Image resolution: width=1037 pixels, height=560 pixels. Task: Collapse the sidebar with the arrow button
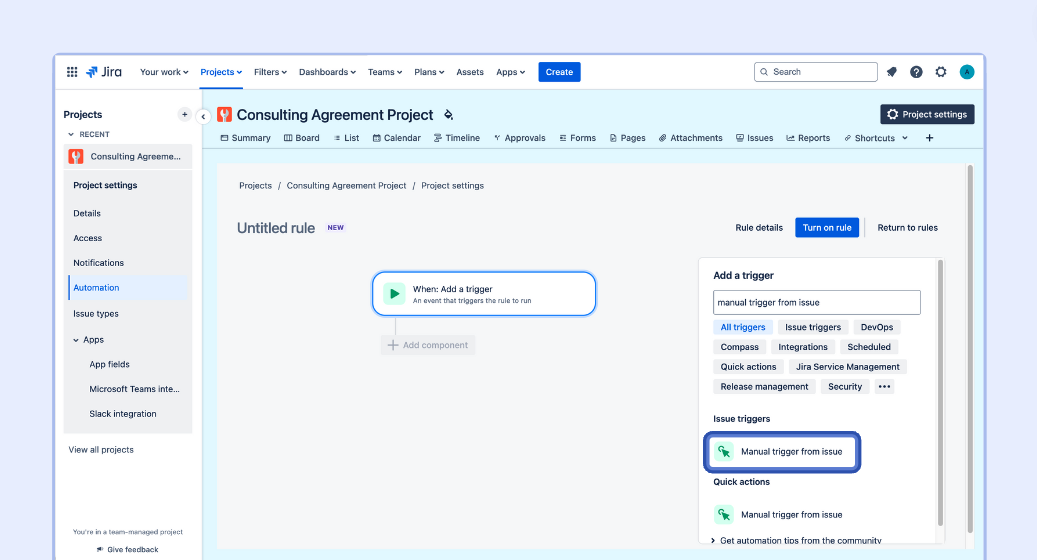click(x=203, y=116)
